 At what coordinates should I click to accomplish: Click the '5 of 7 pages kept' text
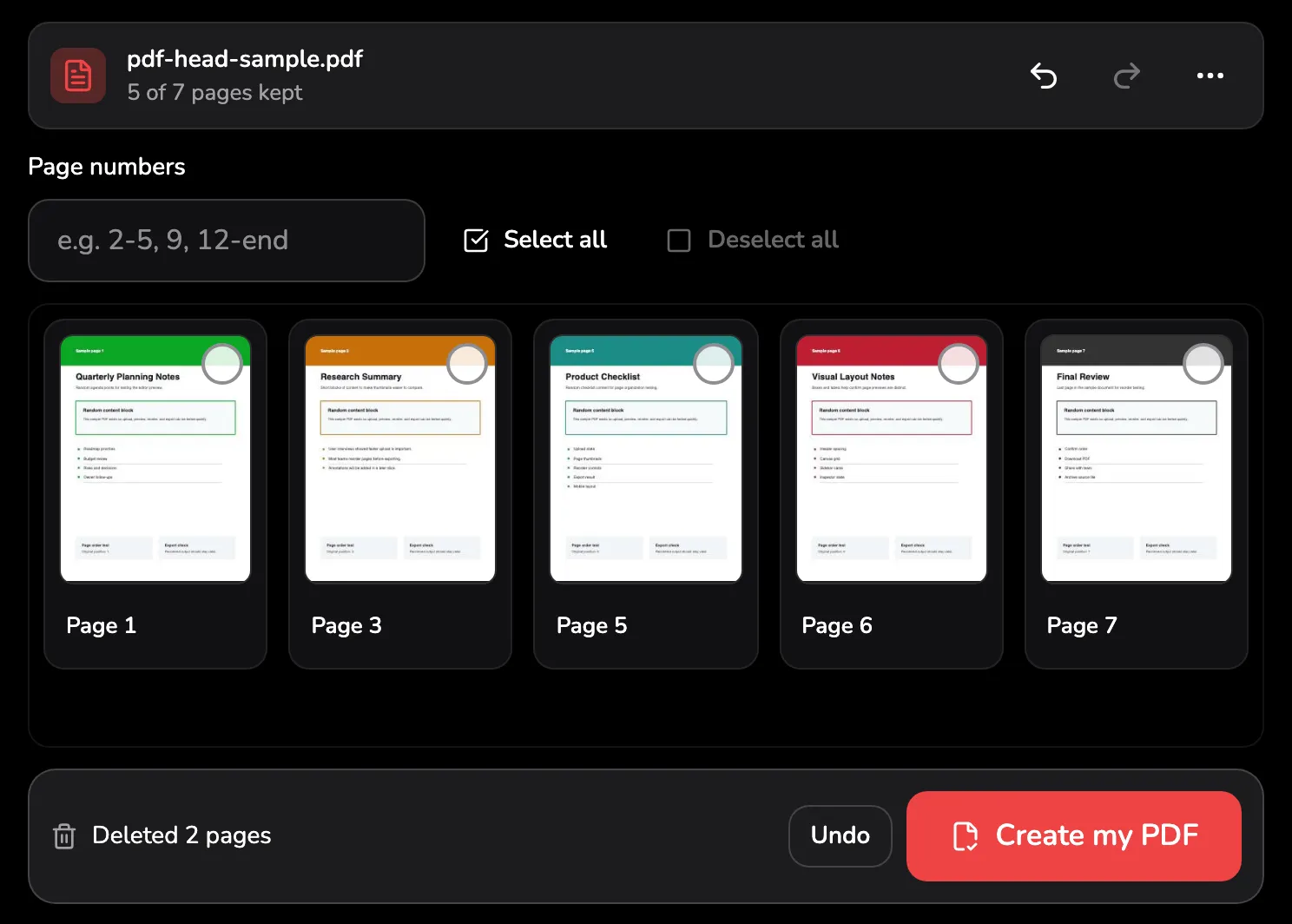click(214, 92)
